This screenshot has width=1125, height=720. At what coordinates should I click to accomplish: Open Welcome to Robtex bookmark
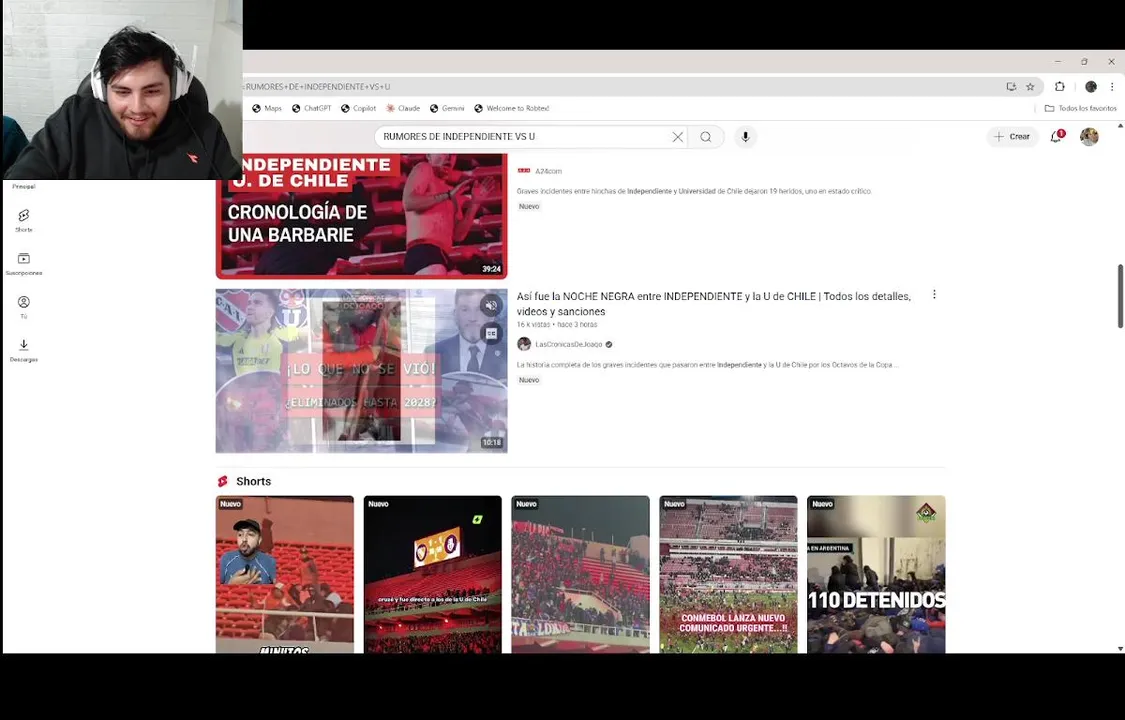point(512,108)
